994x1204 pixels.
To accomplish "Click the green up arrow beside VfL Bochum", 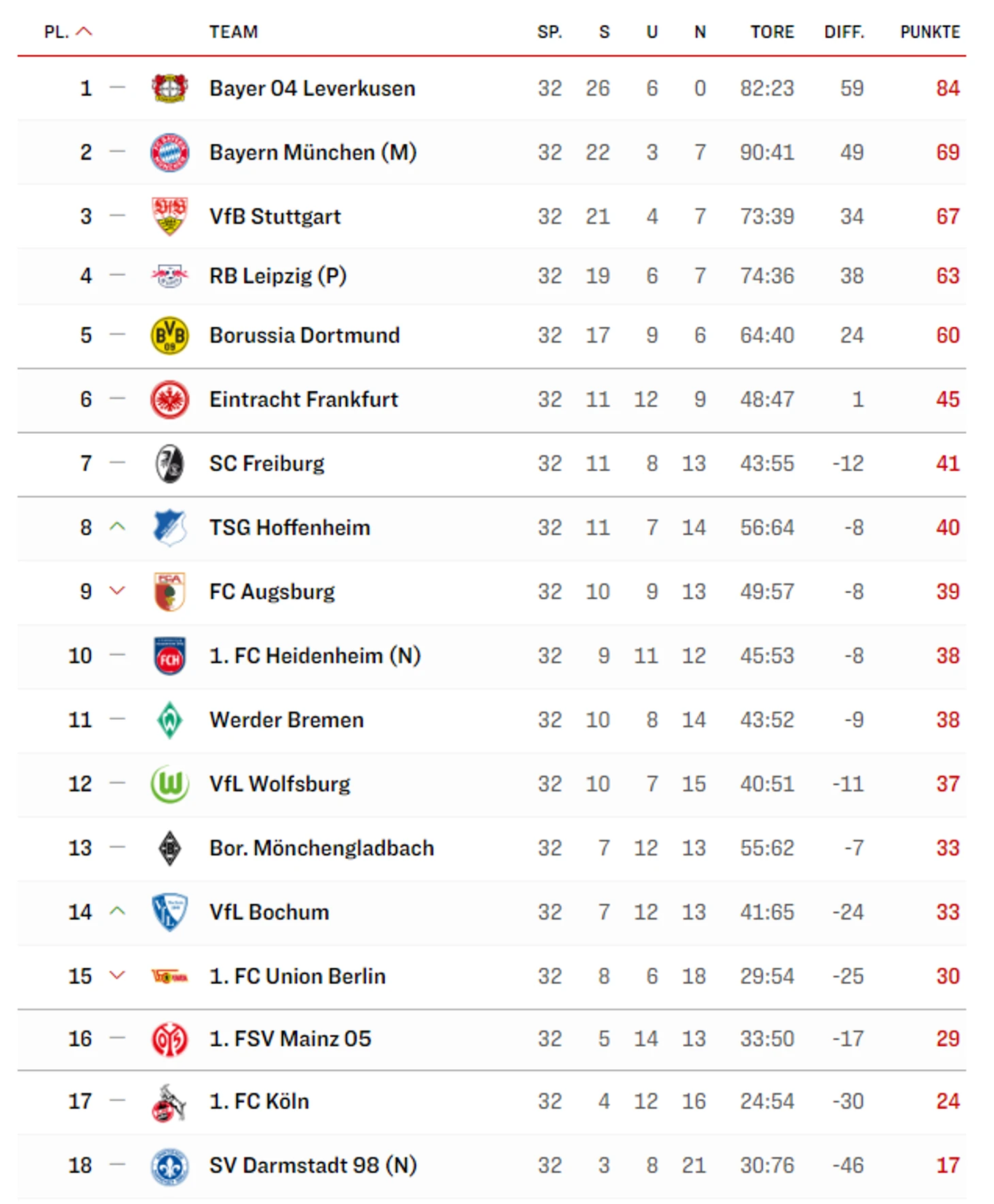I will [117, 911].
